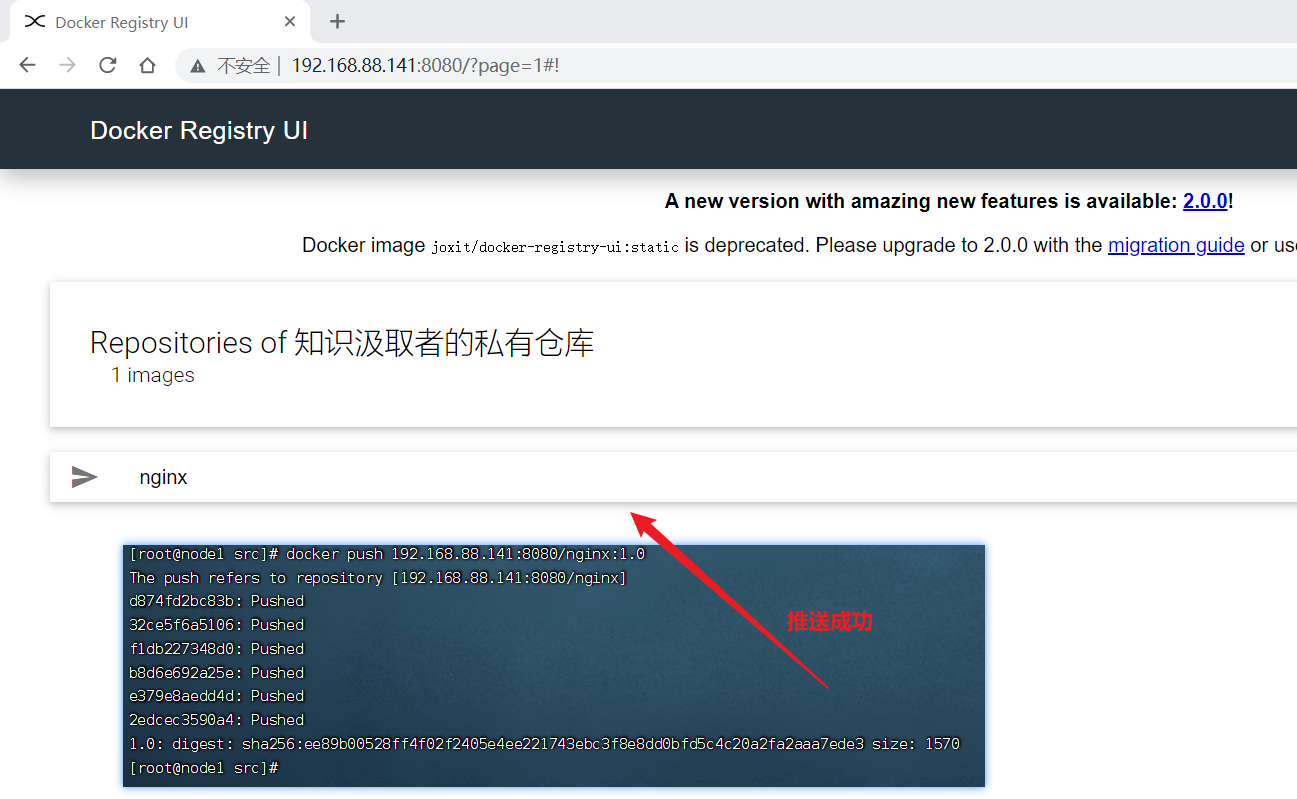Click the 不安全 security label
This screenshot has height=799, width=1297.
click(244, 66)
